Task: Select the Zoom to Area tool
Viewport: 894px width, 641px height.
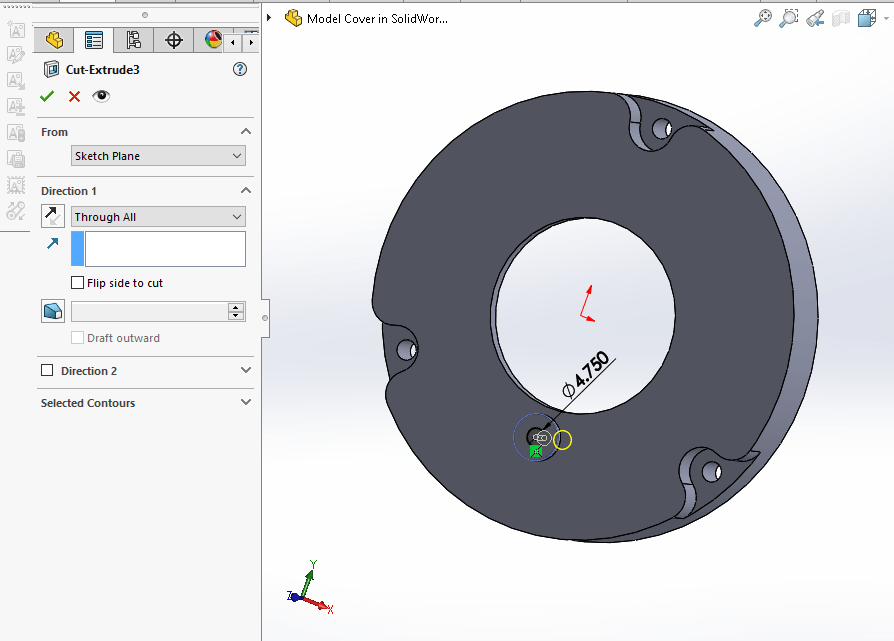Action: pyautogui.click(x=789, y=18)
